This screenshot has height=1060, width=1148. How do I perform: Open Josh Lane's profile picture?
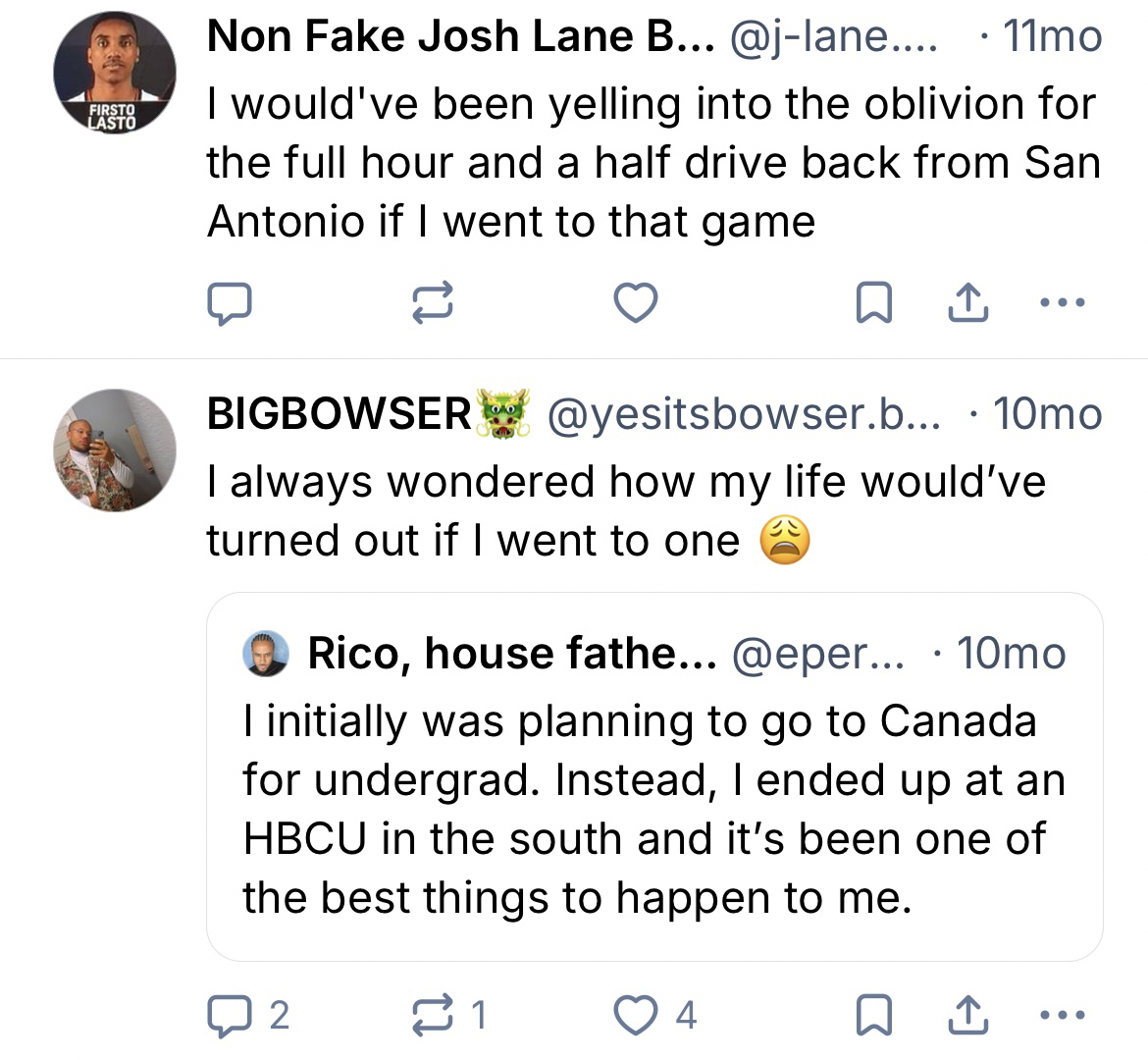(114, 73)
